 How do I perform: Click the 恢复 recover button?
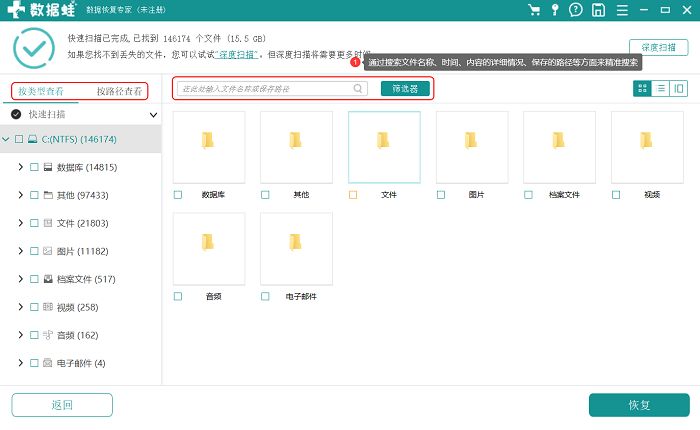point(639,405)
